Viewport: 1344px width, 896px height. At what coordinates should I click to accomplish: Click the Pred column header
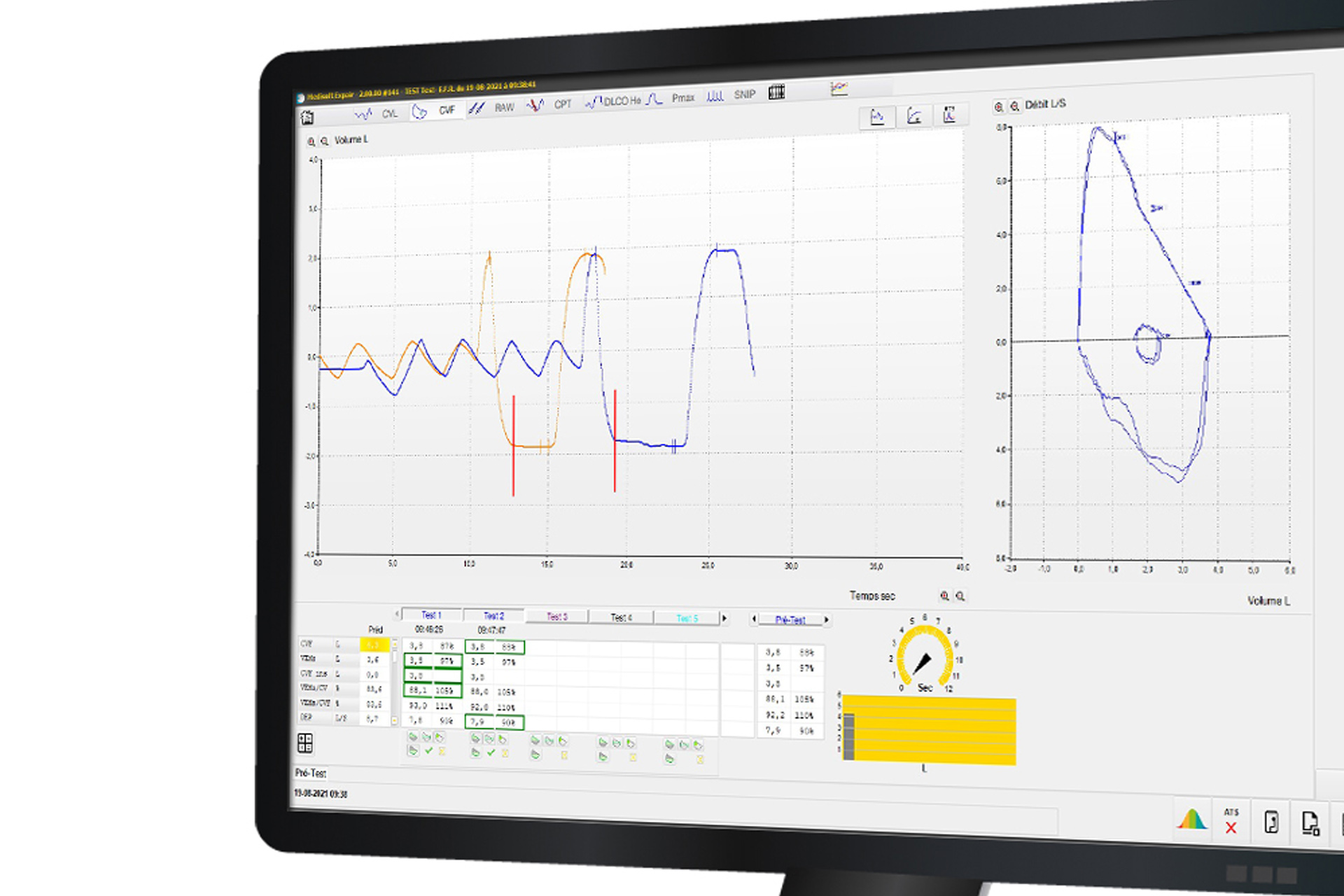coord(375,629)
